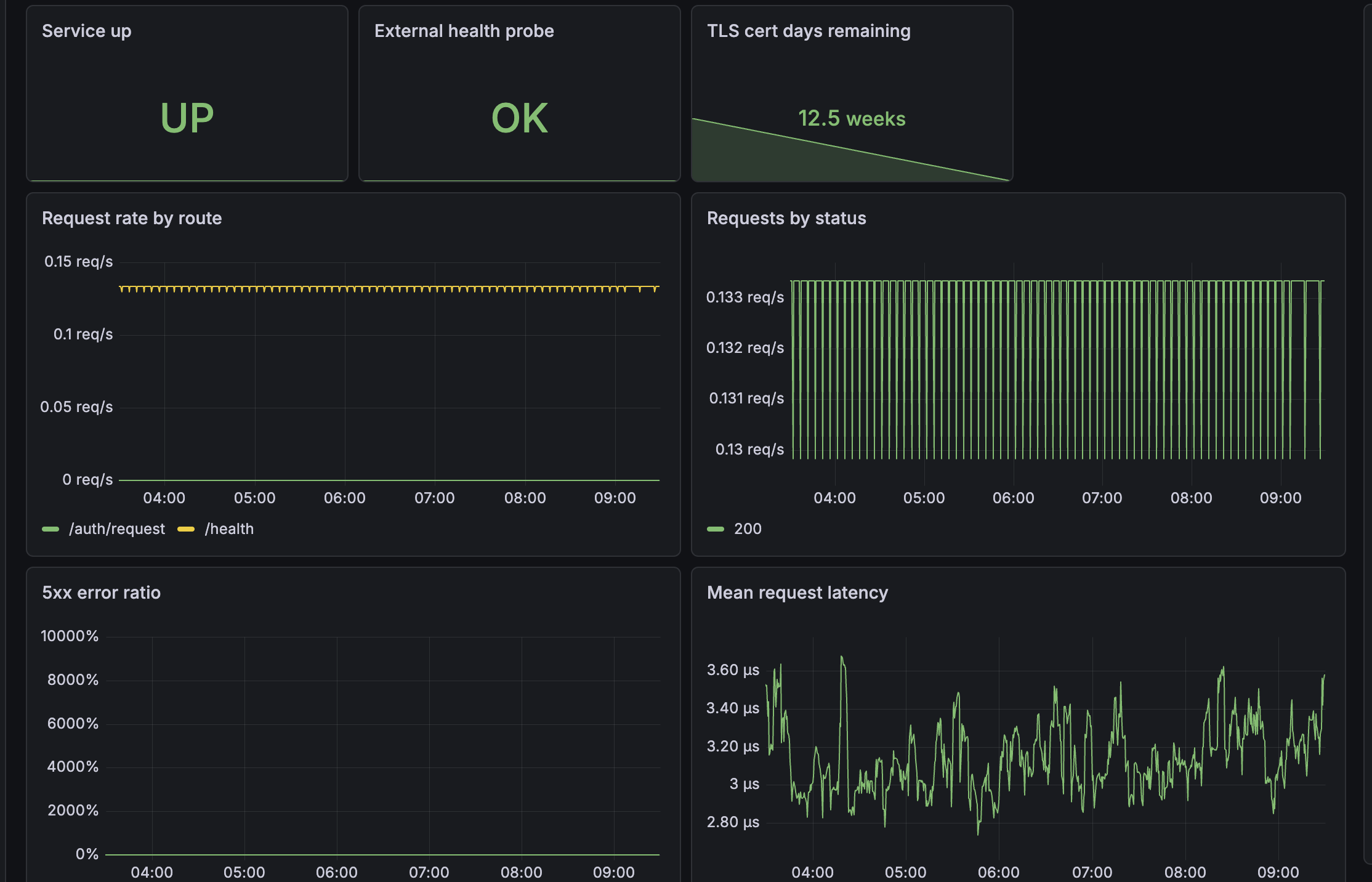Viewport: 1372px width, 882px height.
Task: Toggle the 200 status legend series
Action: 748,528
